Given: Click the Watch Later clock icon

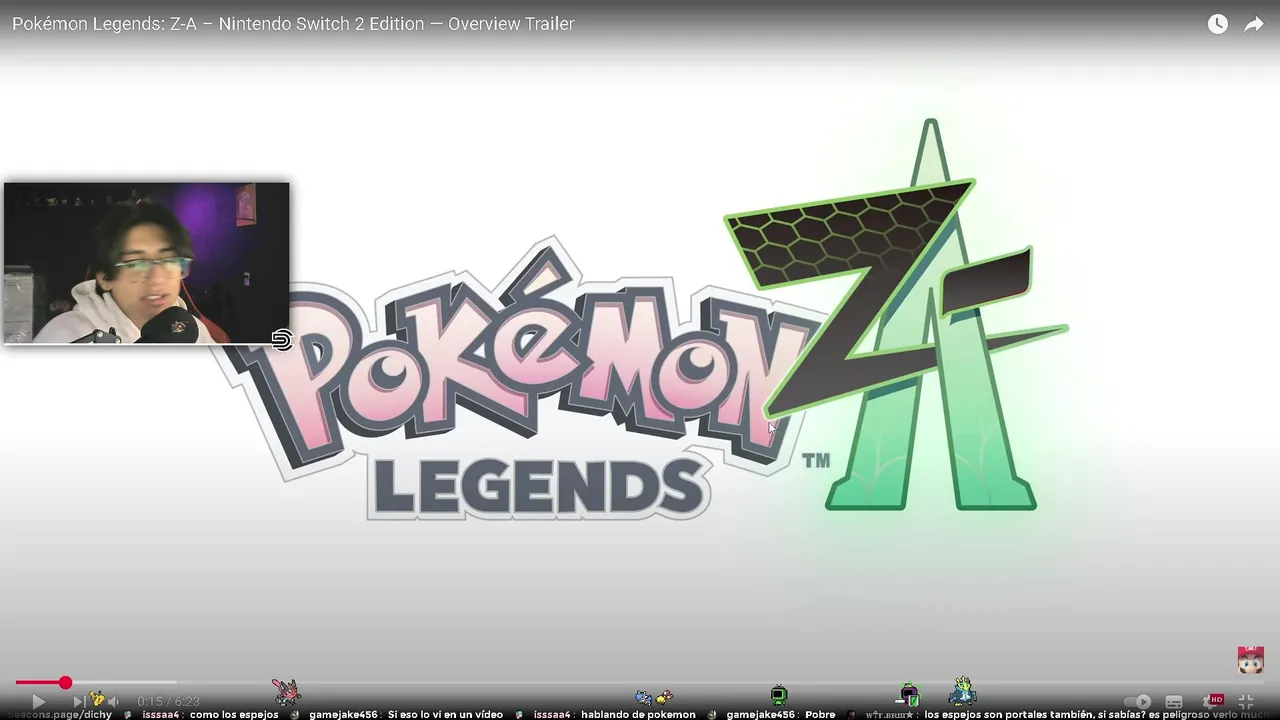Looking at the screenshot, I should tap(1217, 24).
